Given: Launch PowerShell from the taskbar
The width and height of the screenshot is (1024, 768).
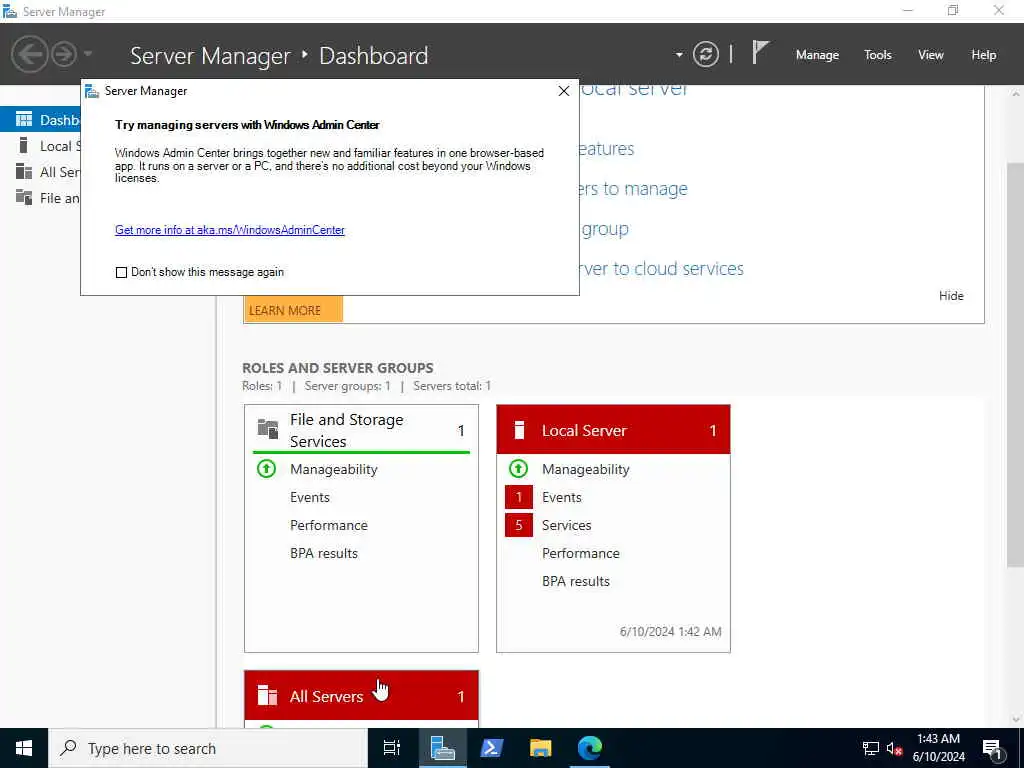Looking at the screenshot, I should [x=491, y=748].
